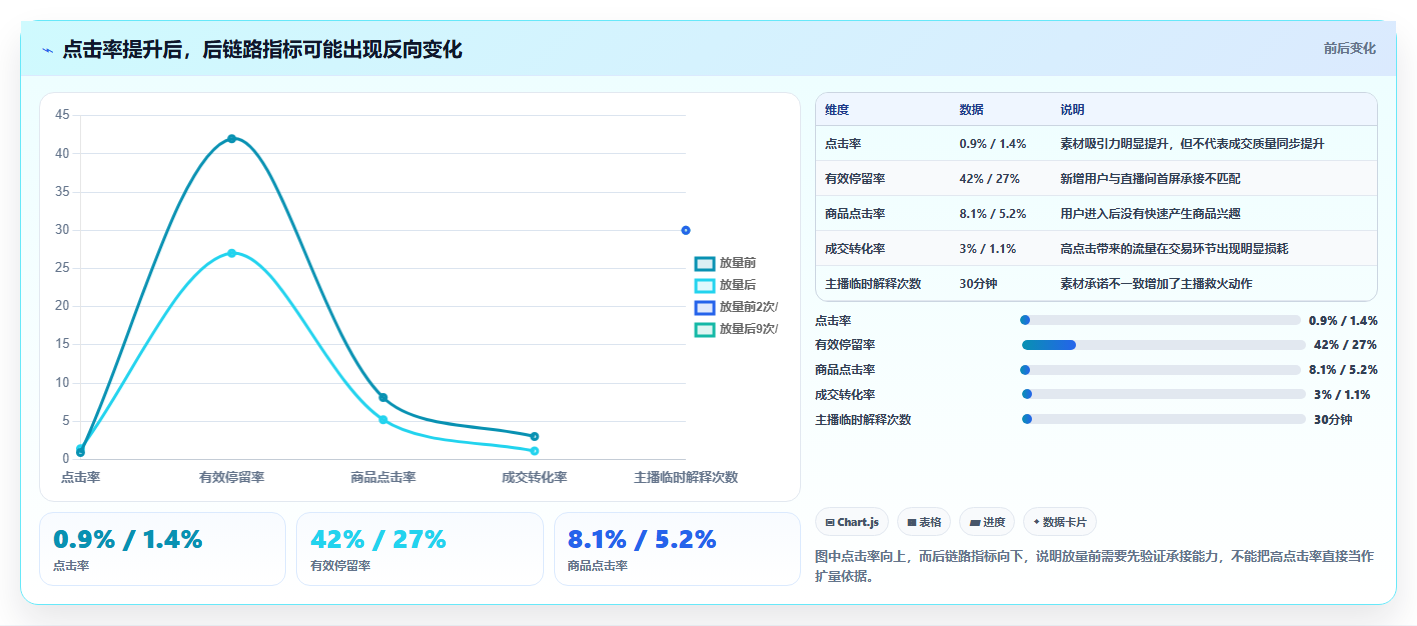Viewport: 1417px width, 626px height.
Task: Toggle the 放量前2次/ legend swatch
Action: click(705, 307)
